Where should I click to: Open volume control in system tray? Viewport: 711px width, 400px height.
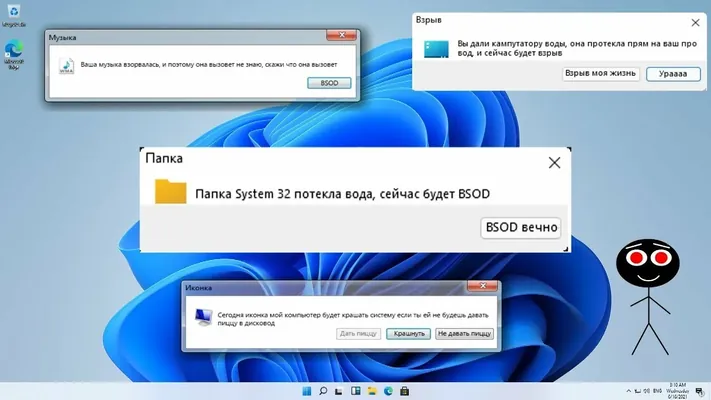pyautogui.click(x=646, y=391)
